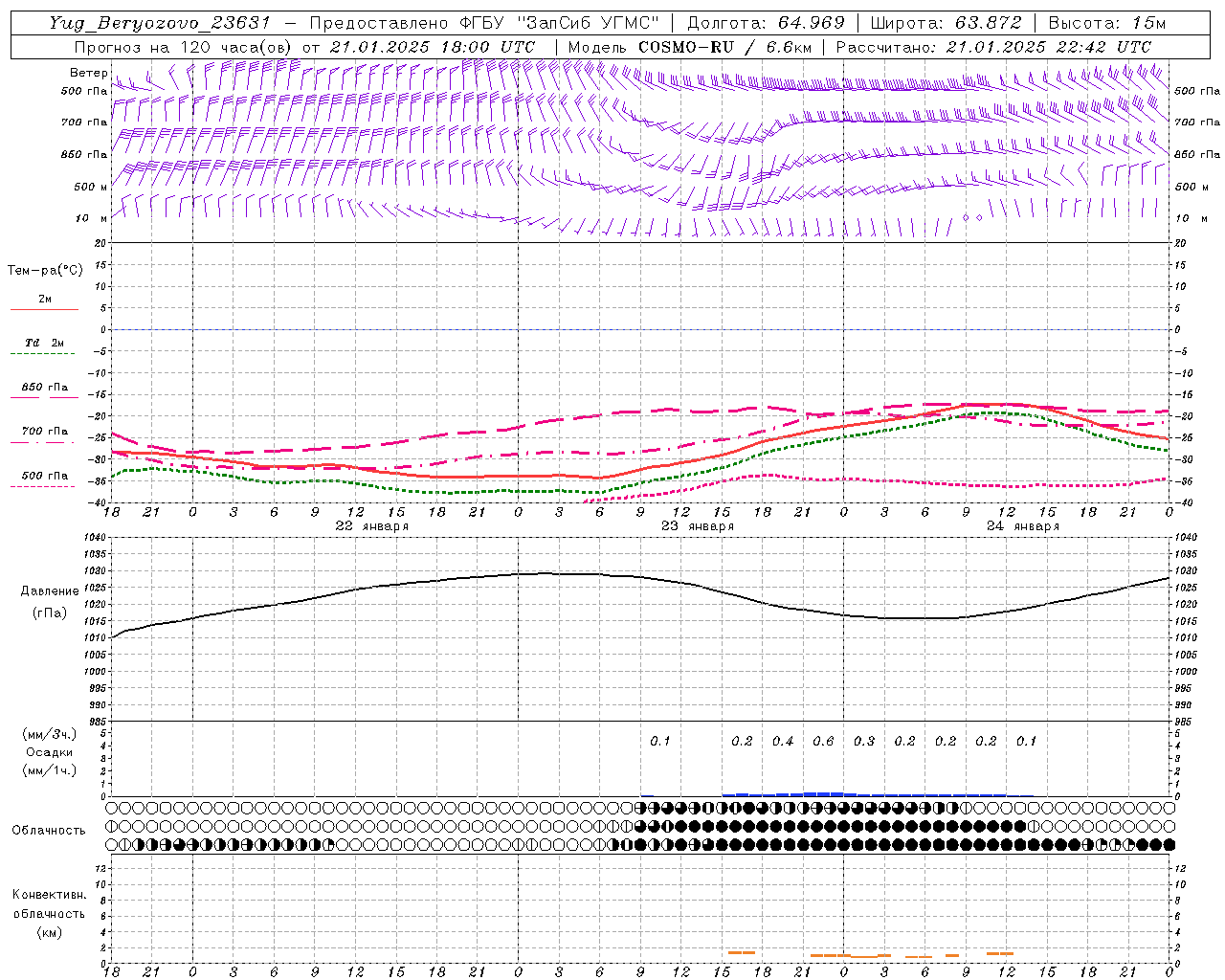Click the '(мм/3ч.)' precipitation unit label

click(x=49, y=734)
